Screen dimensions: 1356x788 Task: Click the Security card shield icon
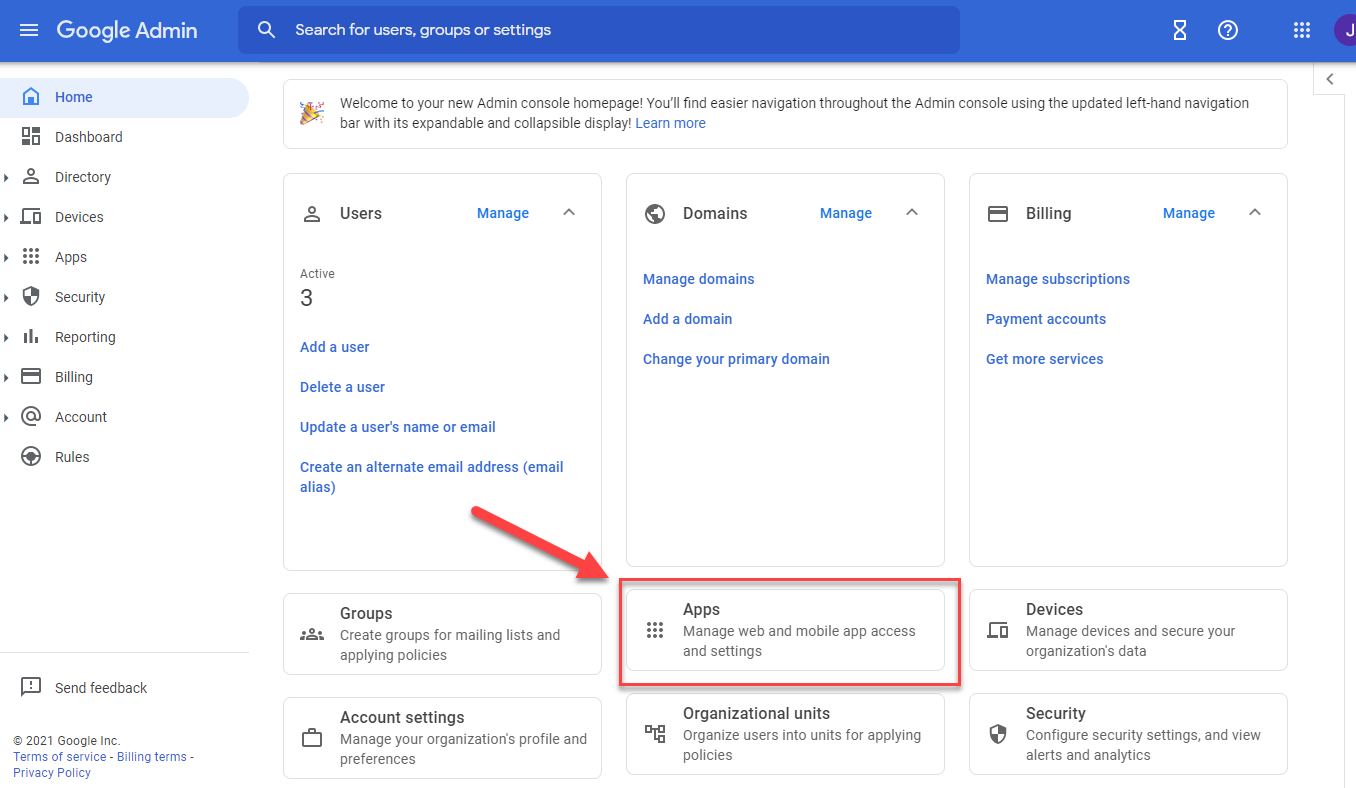click(998, 734)
